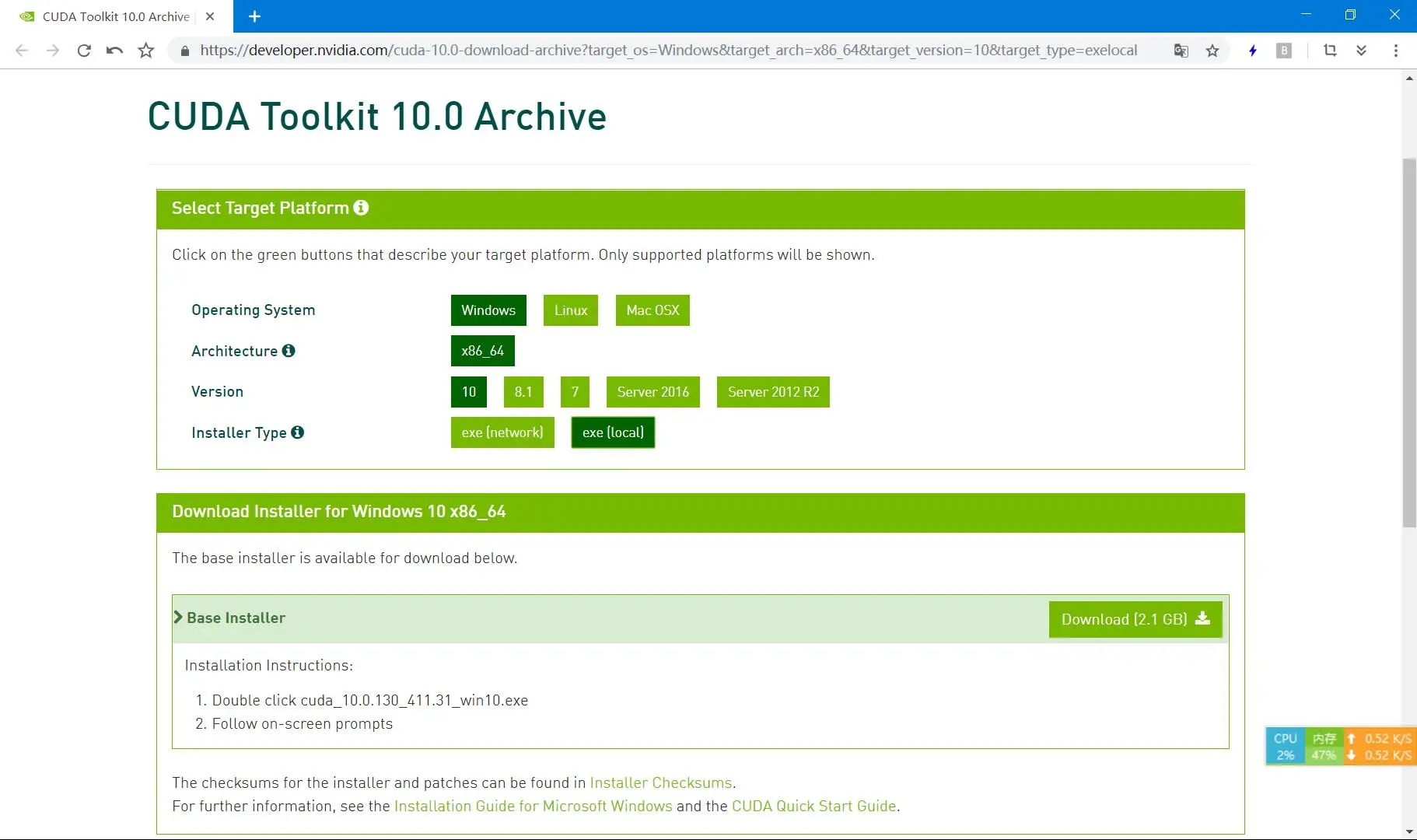This screenshot has height=840, width=1417.
Task: Choose Windows version 10
Action: [469, 392]
